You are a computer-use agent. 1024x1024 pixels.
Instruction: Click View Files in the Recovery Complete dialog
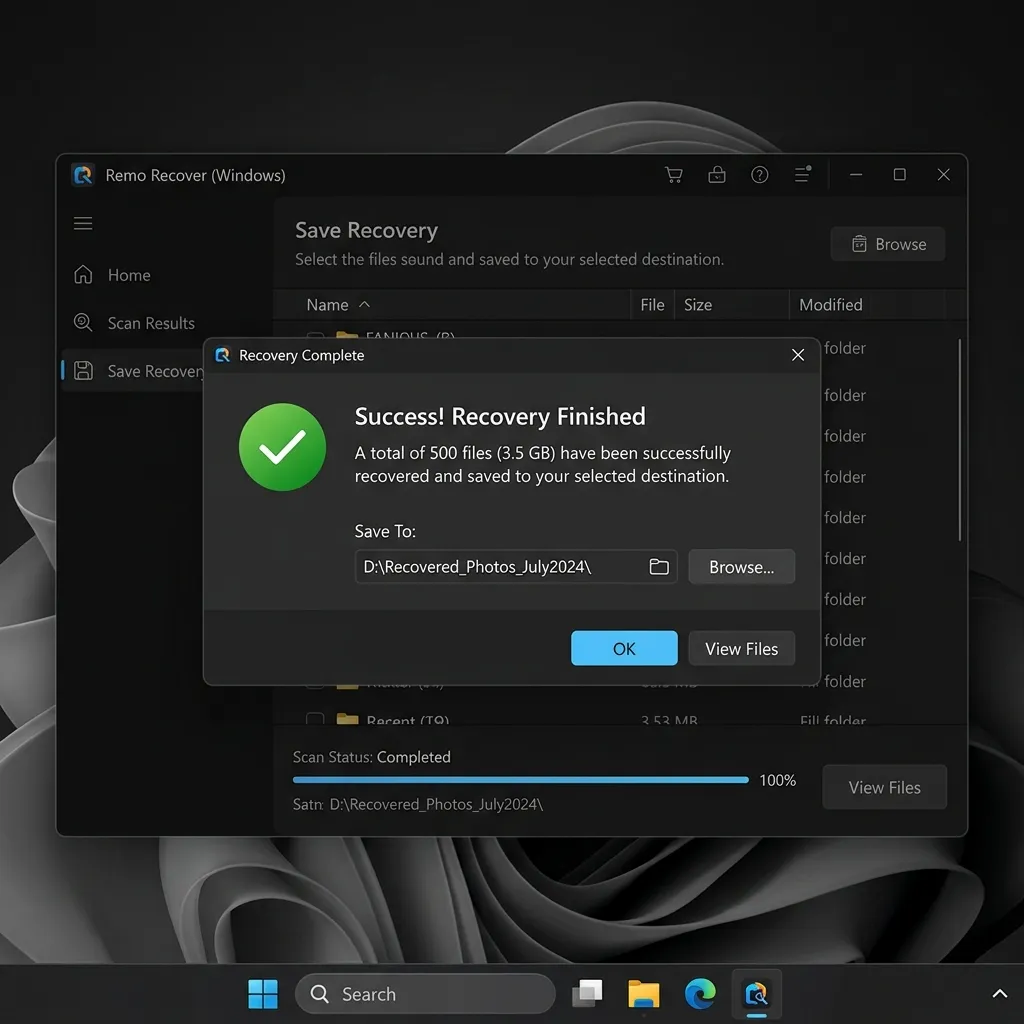tap(741, 648)
